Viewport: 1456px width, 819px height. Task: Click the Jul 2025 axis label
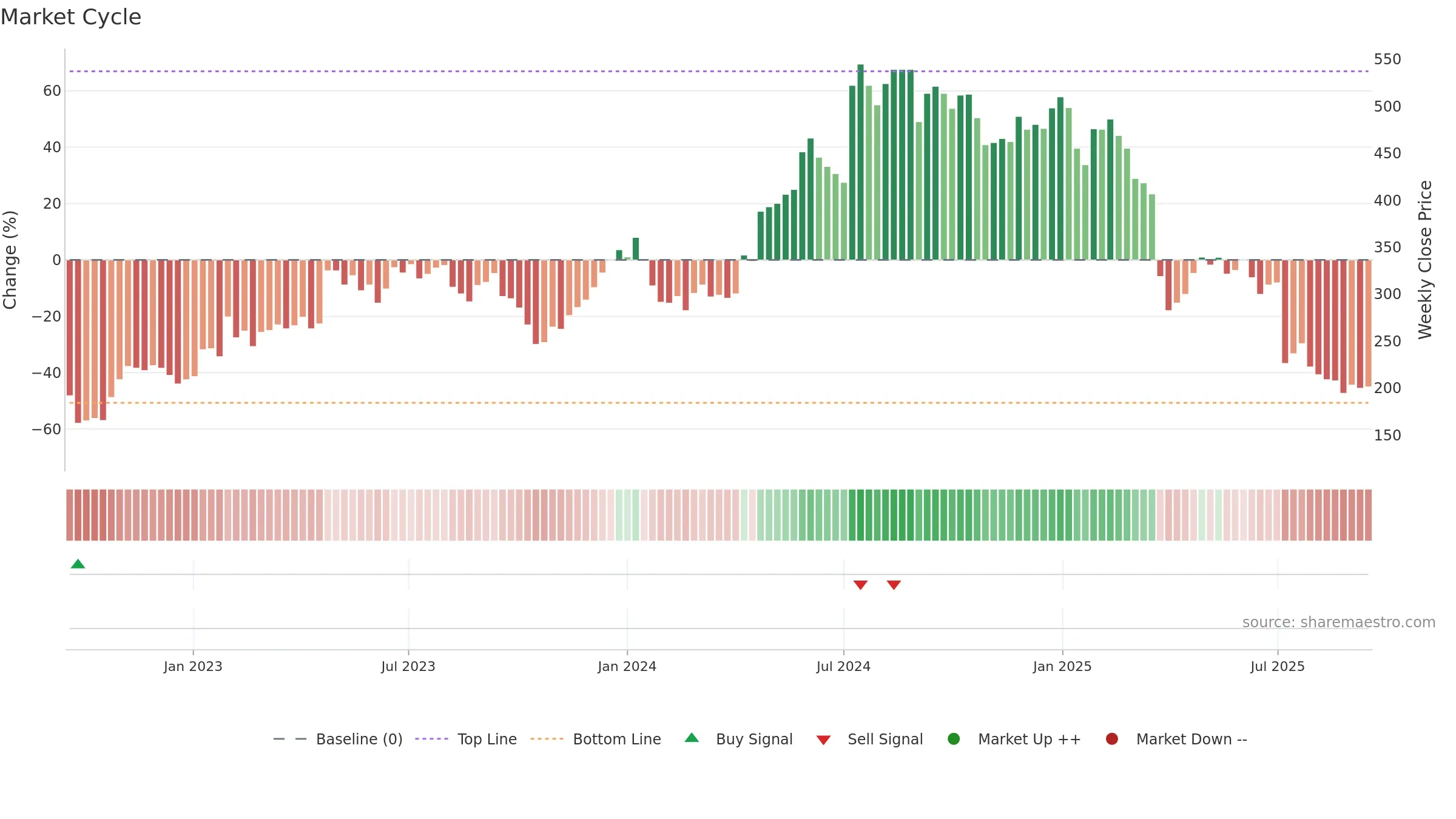(x=1278, y=666)
